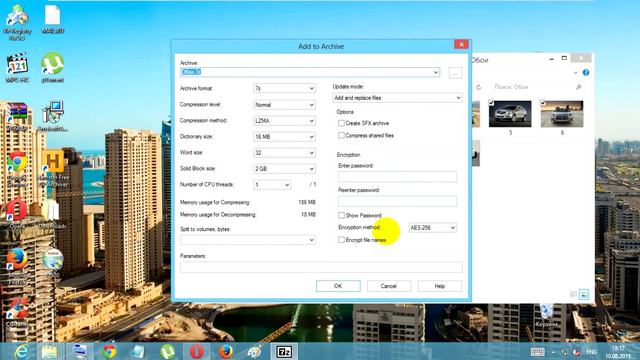Open the Solid Block size dropdown
640x360 pixels.
point(284,169)
